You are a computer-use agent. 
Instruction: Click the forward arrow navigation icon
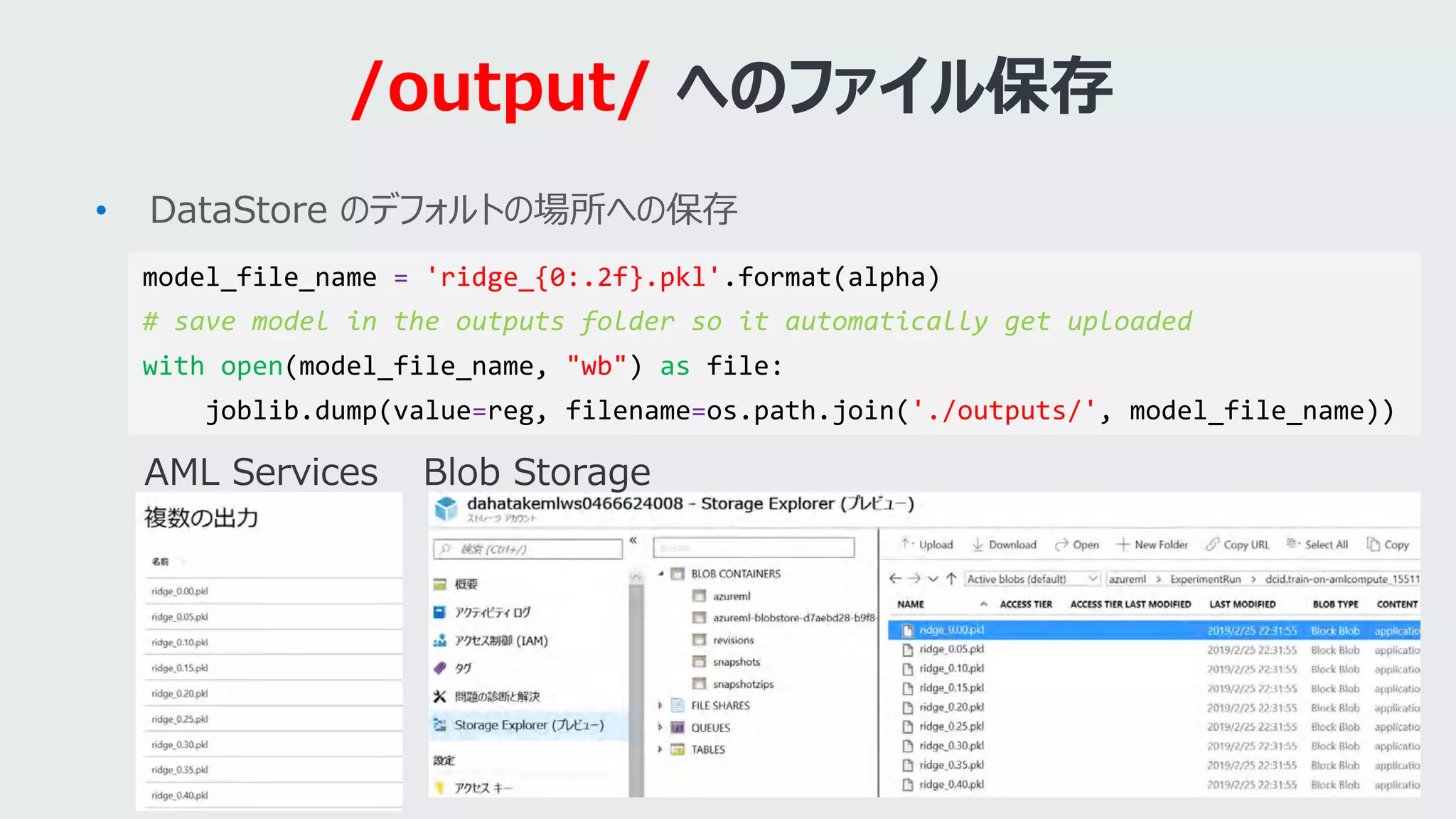pos(914,579)
